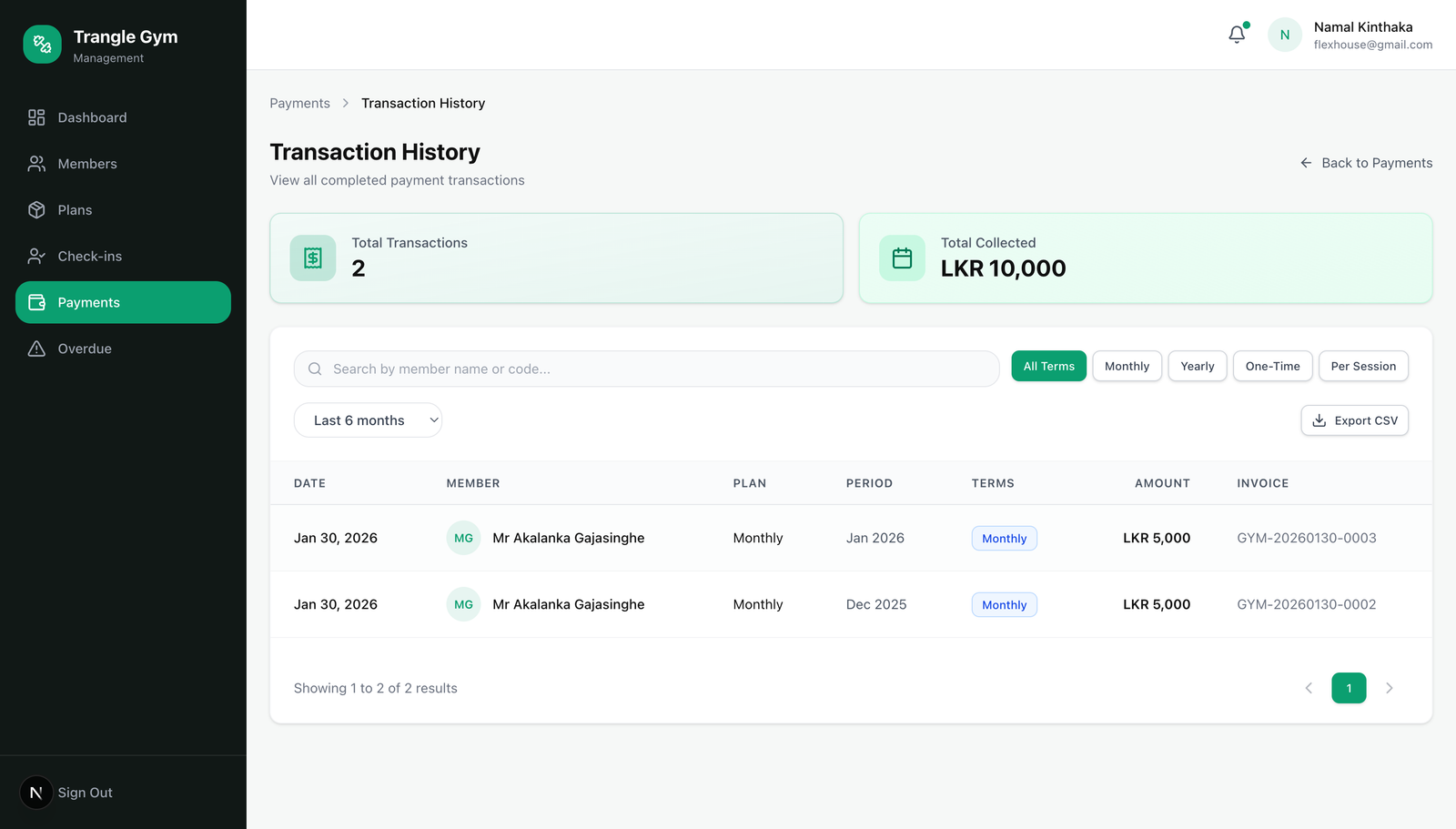This screenshot has width=1456, height=829.
Task: Click the Back to Payments link
Action: (x=1366, y=163)
